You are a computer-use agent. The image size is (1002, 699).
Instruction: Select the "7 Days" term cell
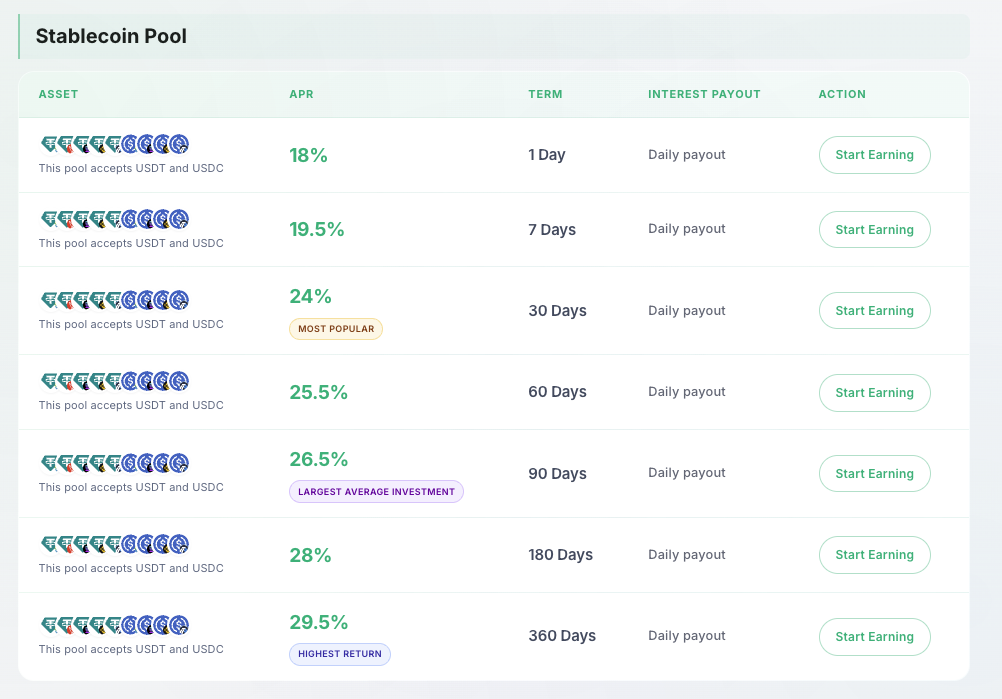pos(552,229)
